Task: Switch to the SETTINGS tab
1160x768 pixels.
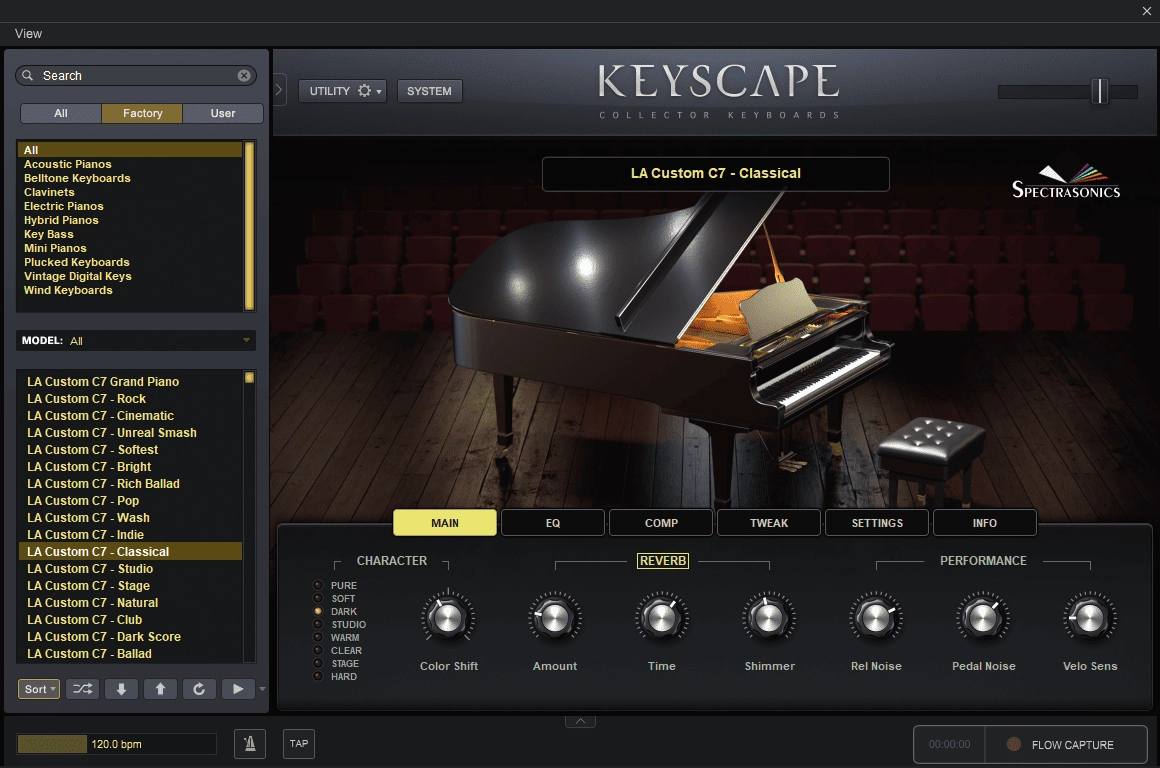Action: pos(877,522)
